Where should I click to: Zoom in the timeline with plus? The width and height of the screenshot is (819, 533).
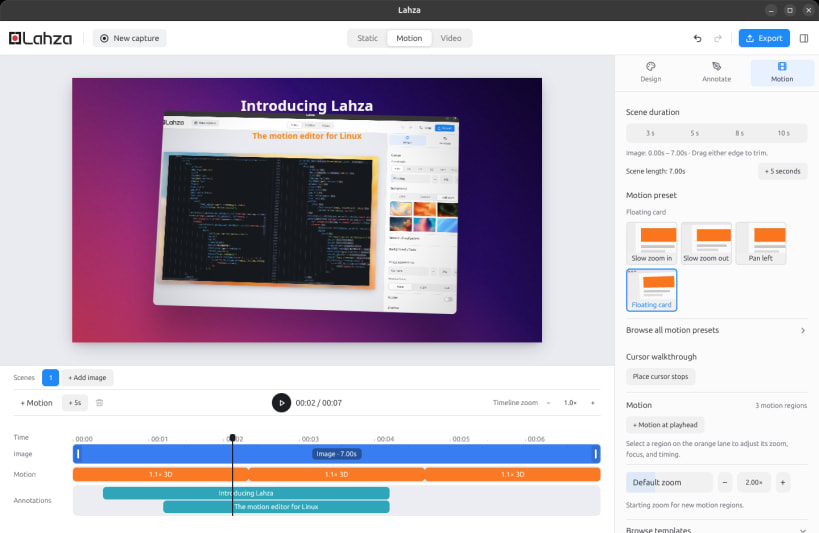[592, 403]
